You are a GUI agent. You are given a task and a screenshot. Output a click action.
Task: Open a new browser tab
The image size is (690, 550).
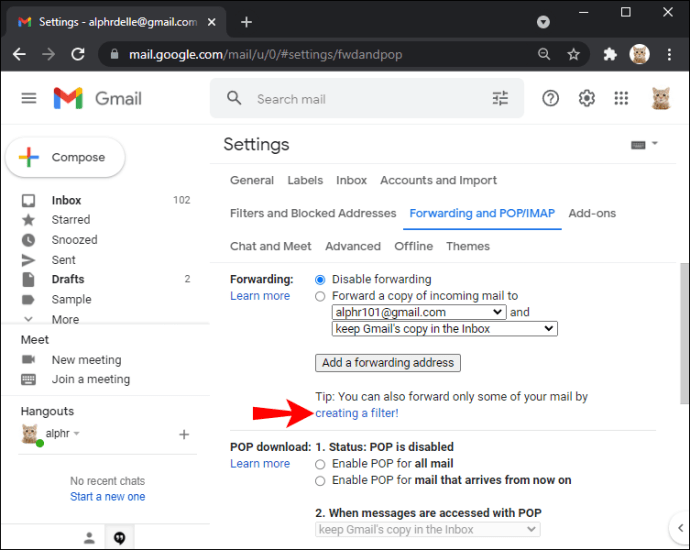tap(246, 22)
